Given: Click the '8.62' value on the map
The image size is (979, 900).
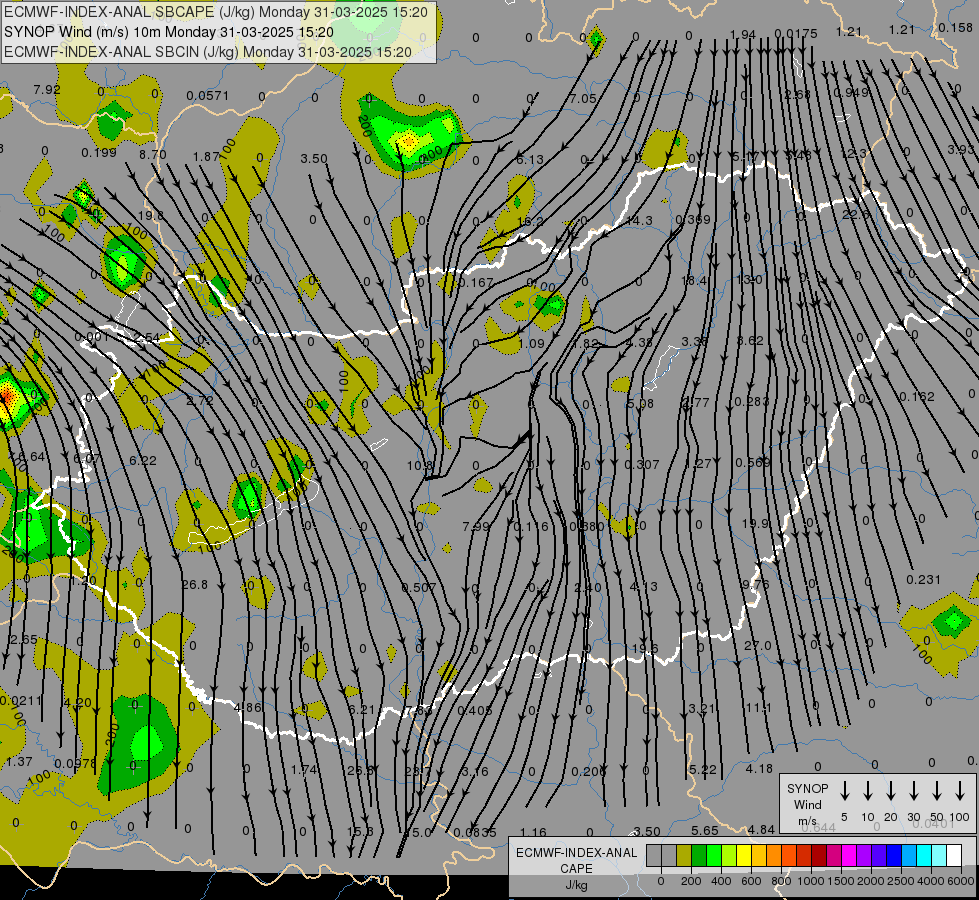Looking at the screenshot, I should click(750, 340).
